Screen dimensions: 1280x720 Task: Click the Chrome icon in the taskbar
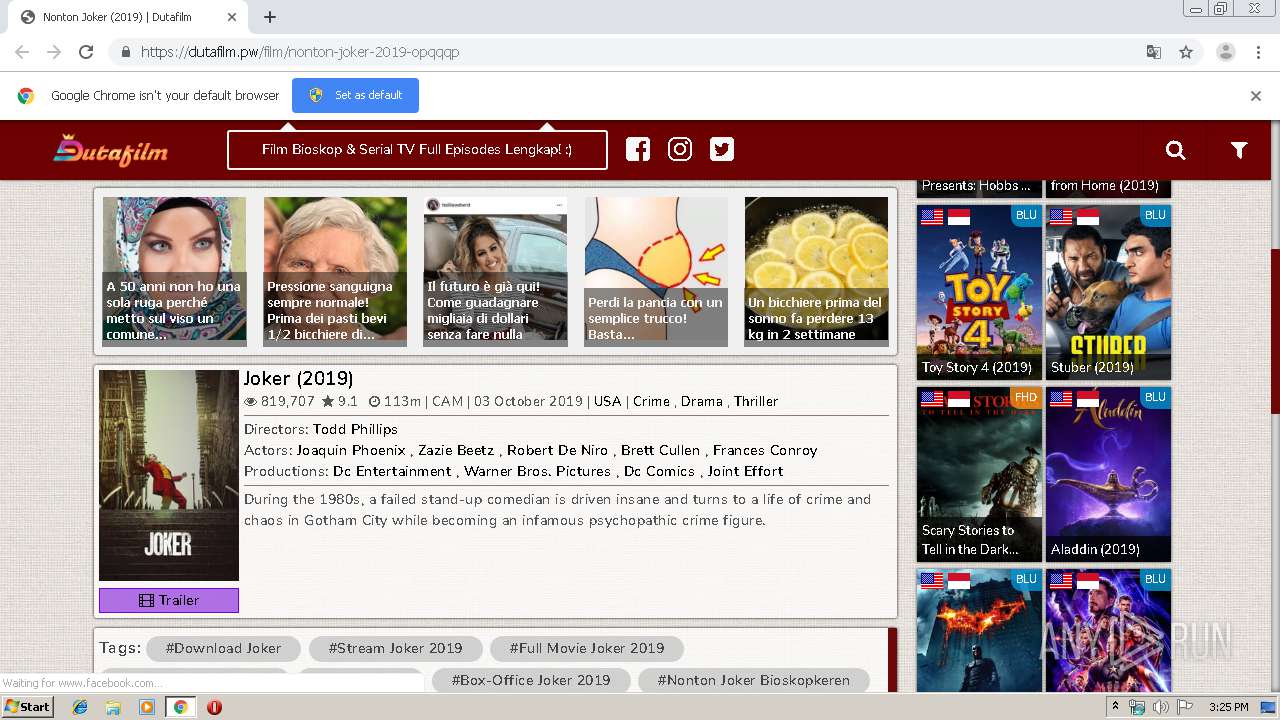[180, 707]
